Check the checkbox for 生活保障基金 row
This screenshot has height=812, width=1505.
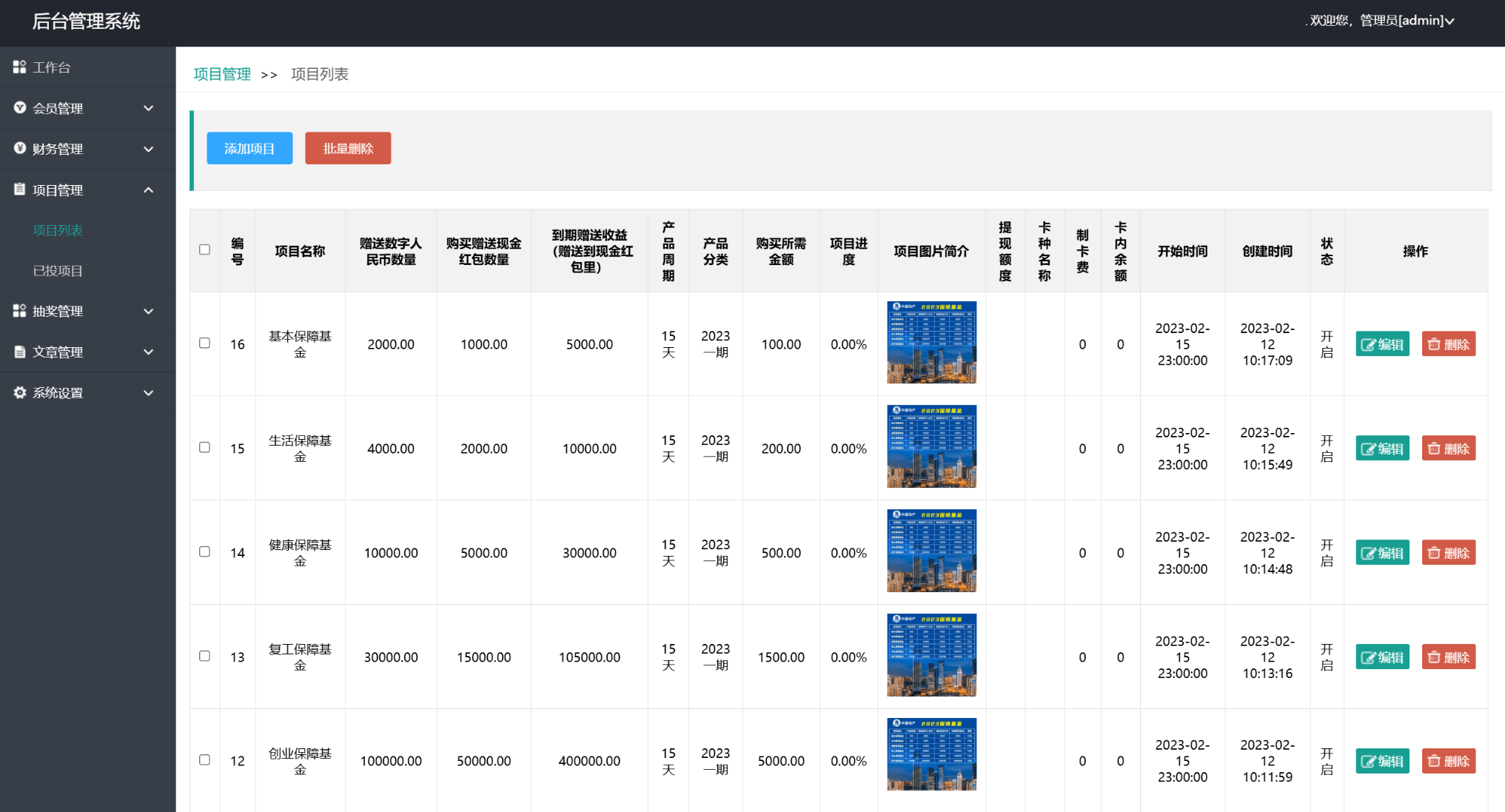click(x=205, y=448)
